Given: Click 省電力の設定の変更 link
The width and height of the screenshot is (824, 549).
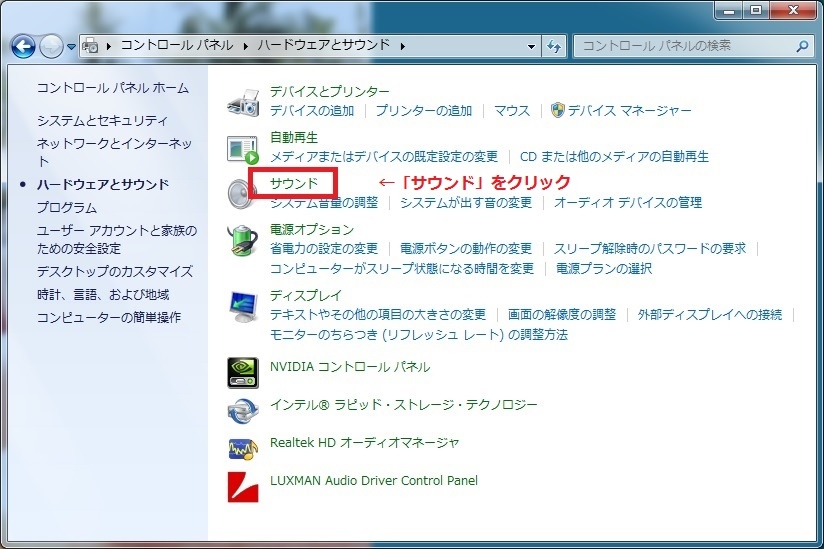Looking at the screenshot, I should point(324,248).
